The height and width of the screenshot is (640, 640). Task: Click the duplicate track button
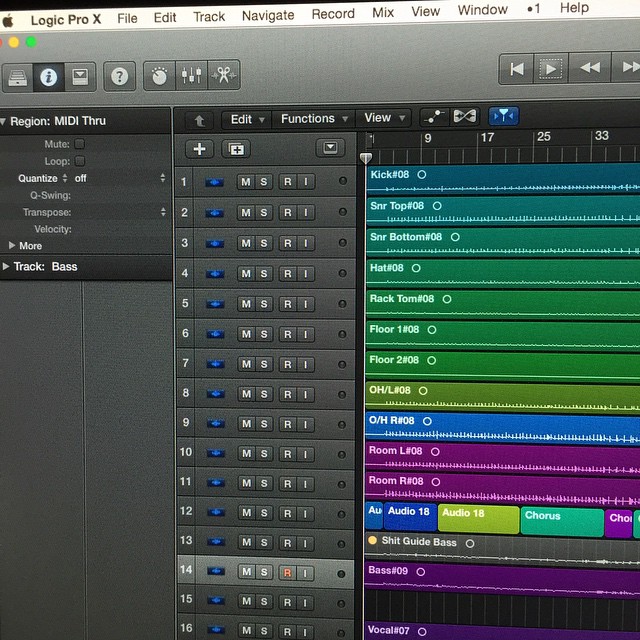click(236, 149)
